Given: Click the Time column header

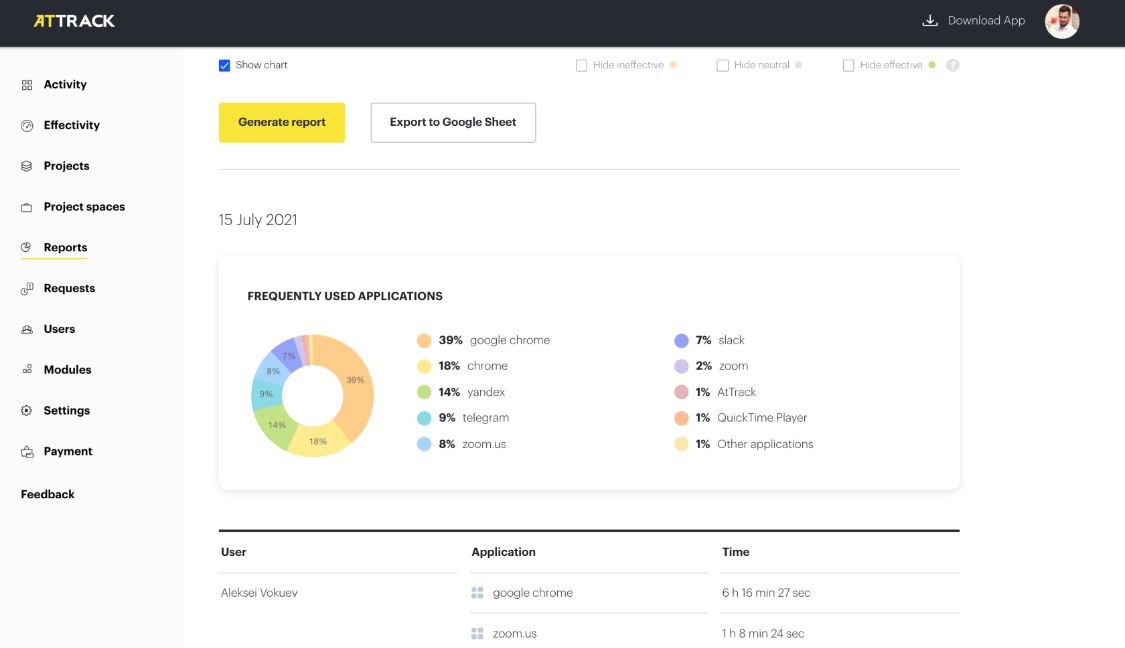Looking at the screenshot, I should (735, 553).
